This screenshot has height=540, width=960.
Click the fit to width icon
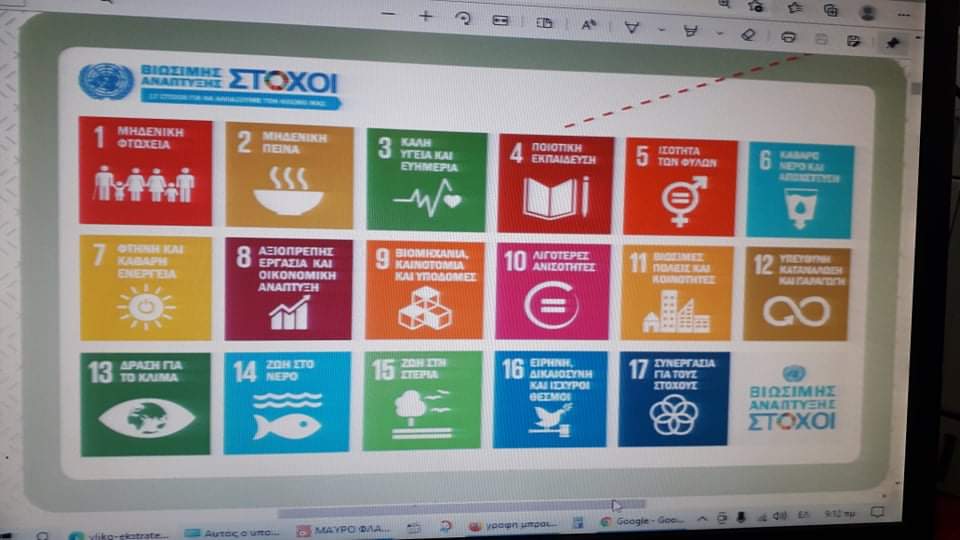pos(500,21)
